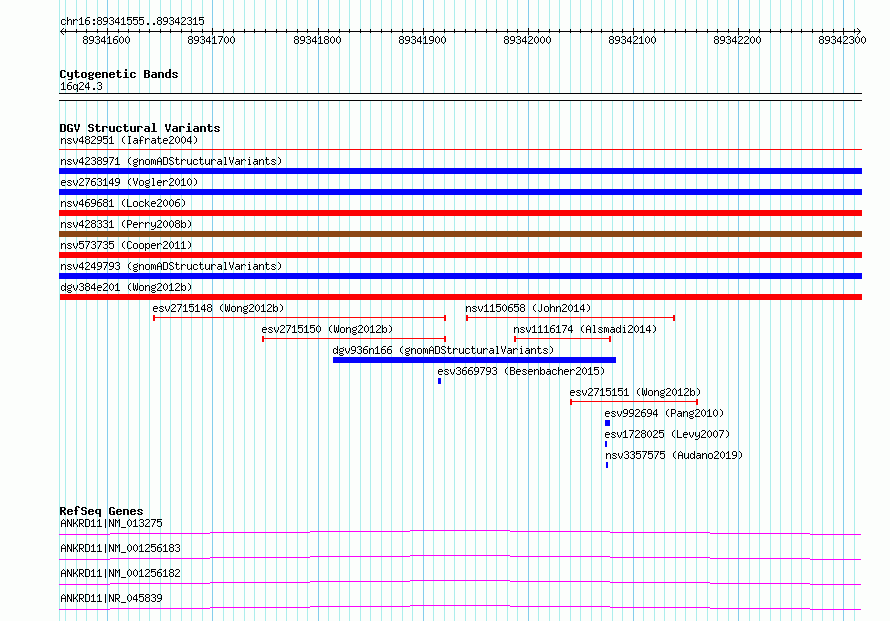Select the Cytogenetic Bands track title

(119, 74)
